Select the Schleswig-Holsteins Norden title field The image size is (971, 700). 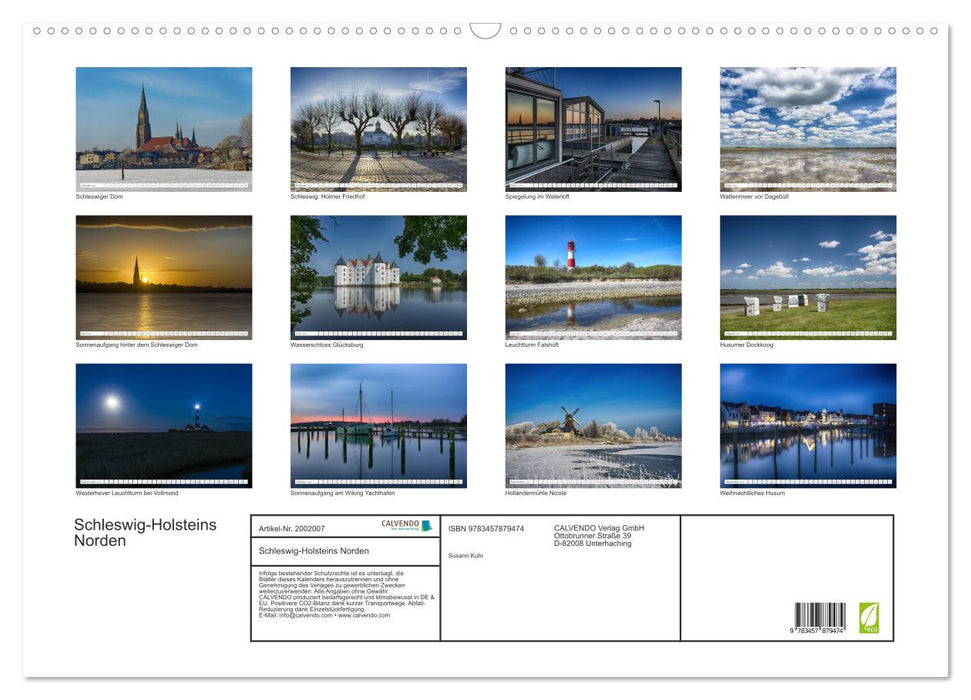[314, 550]
